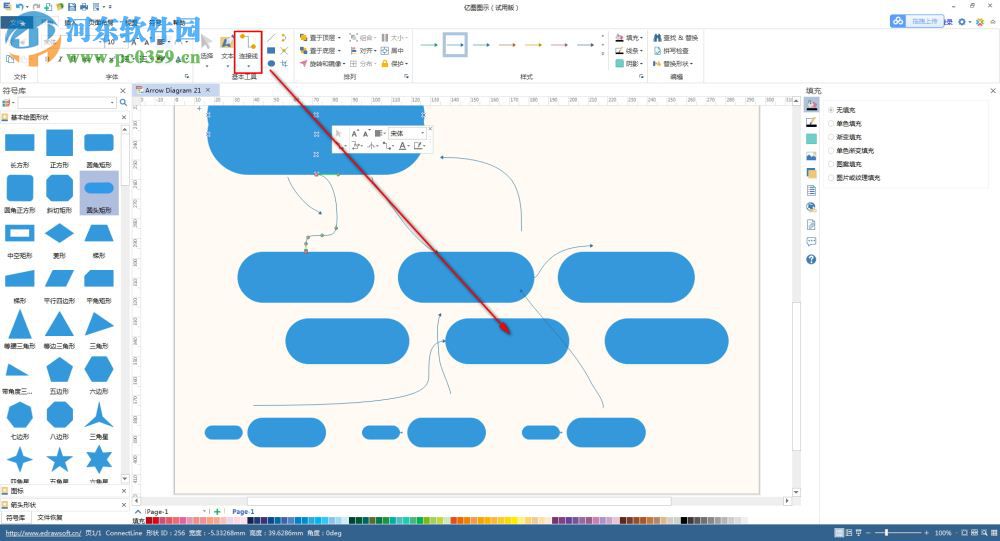Select the 图片或纹理填充 option
This screenshot has width=1000, height=541.
pyautogui.click(x=854, y=177)
